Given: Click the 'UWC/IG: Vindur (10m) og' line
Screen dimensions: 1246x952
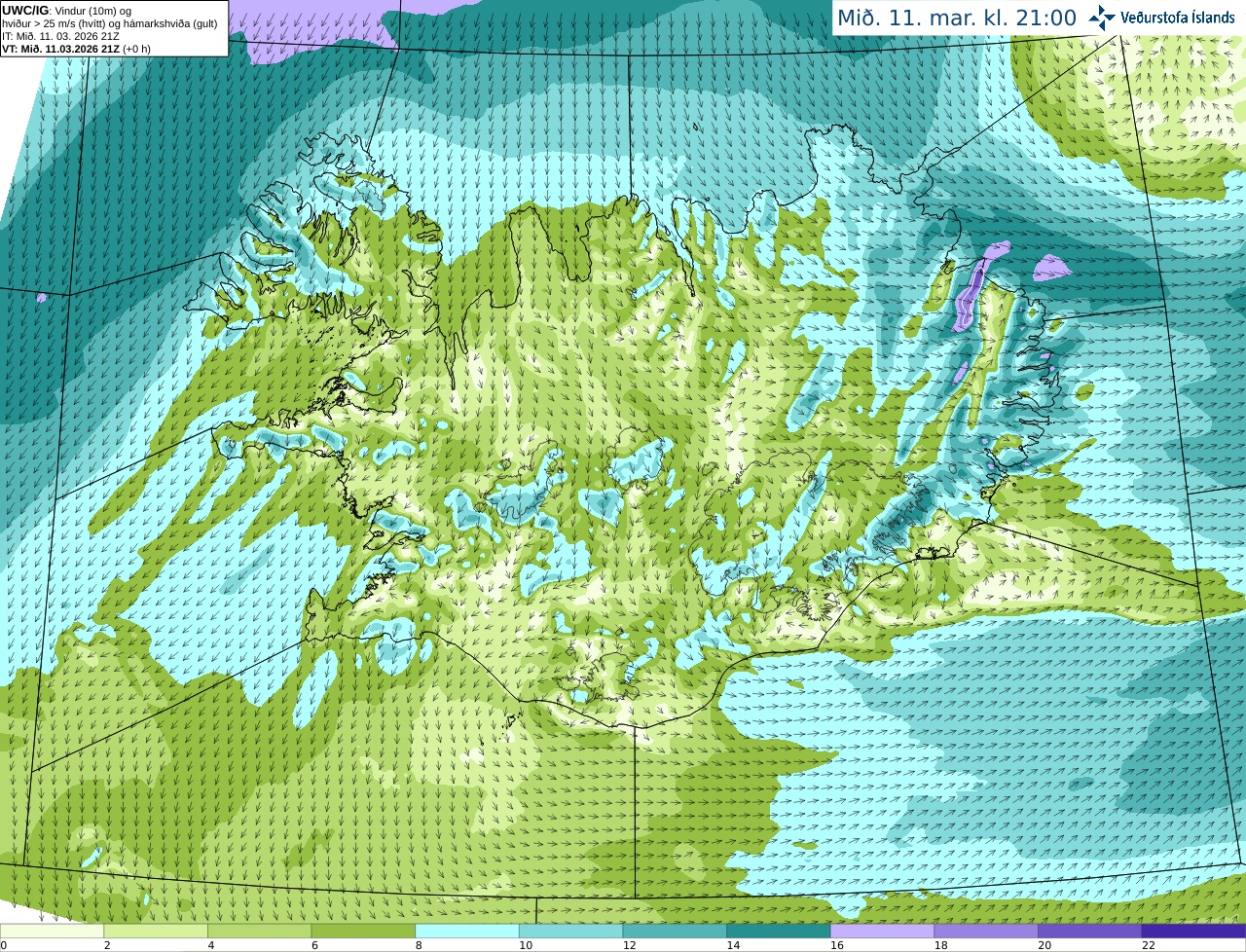Looking at the screenshot, I should pyautogui.click(x=66, y=11).
